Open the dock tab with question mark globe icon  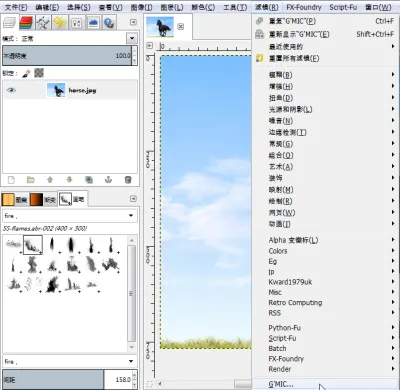click(109, 23)
